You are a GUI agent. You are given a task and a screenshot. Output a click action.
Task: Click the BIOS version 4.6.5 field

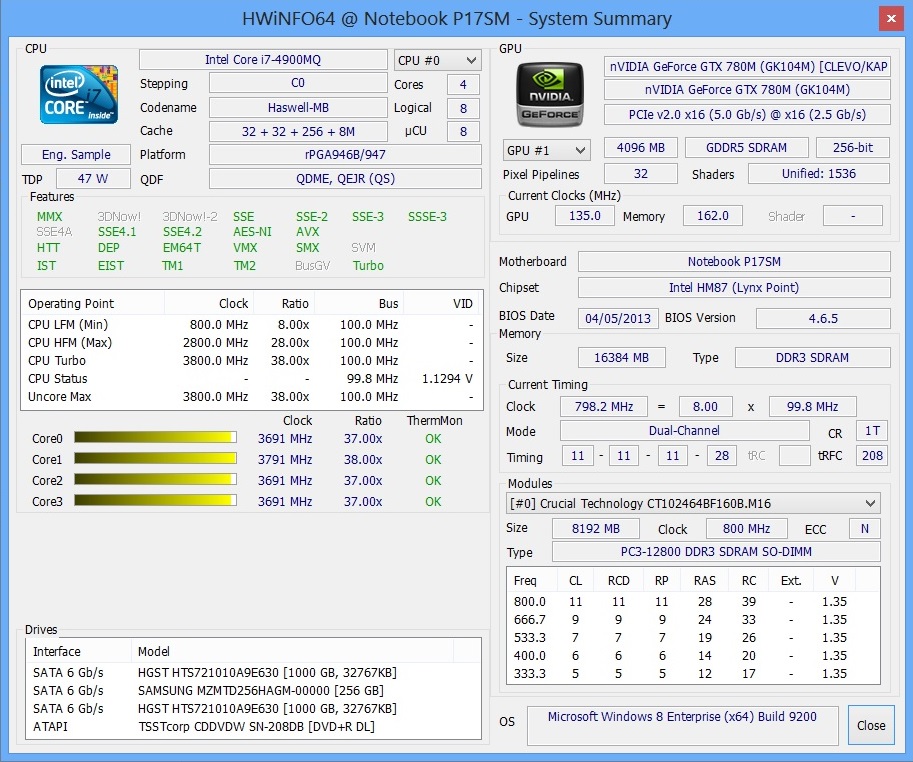[x=823, y=318]
